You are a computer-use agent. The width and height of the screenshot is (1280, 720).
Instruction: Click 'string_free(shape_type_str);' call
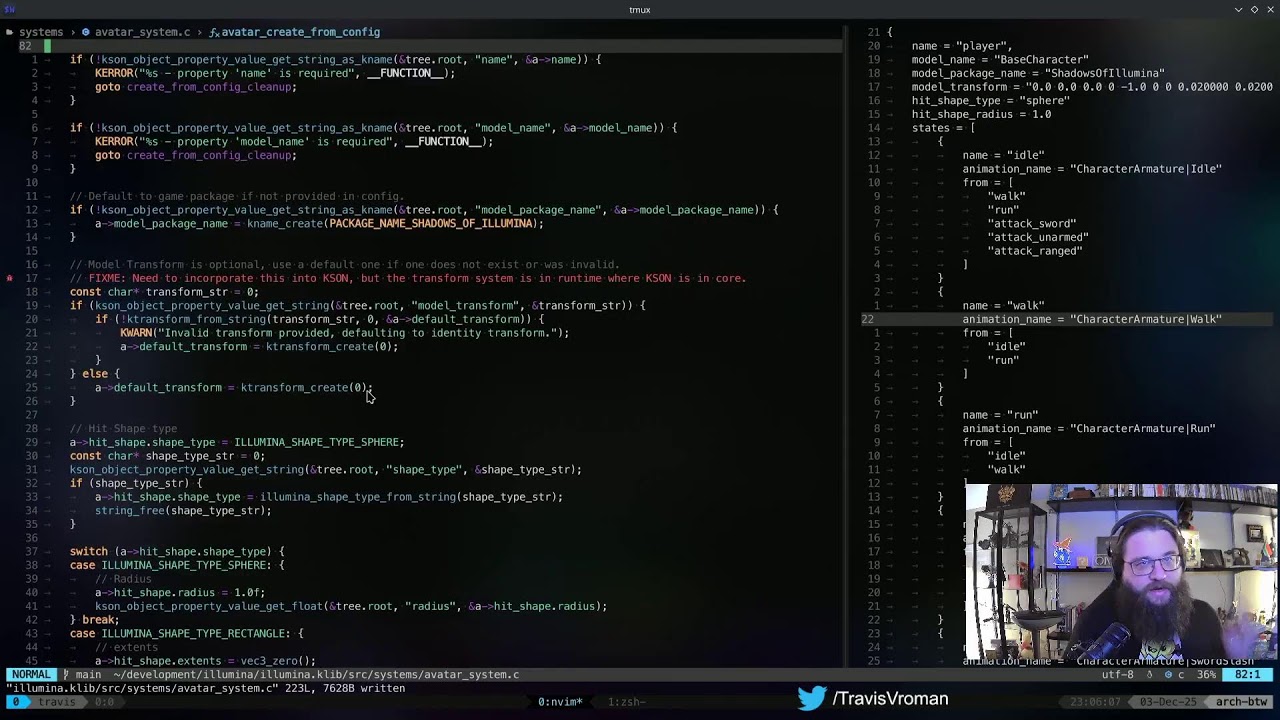click(183, 511)
